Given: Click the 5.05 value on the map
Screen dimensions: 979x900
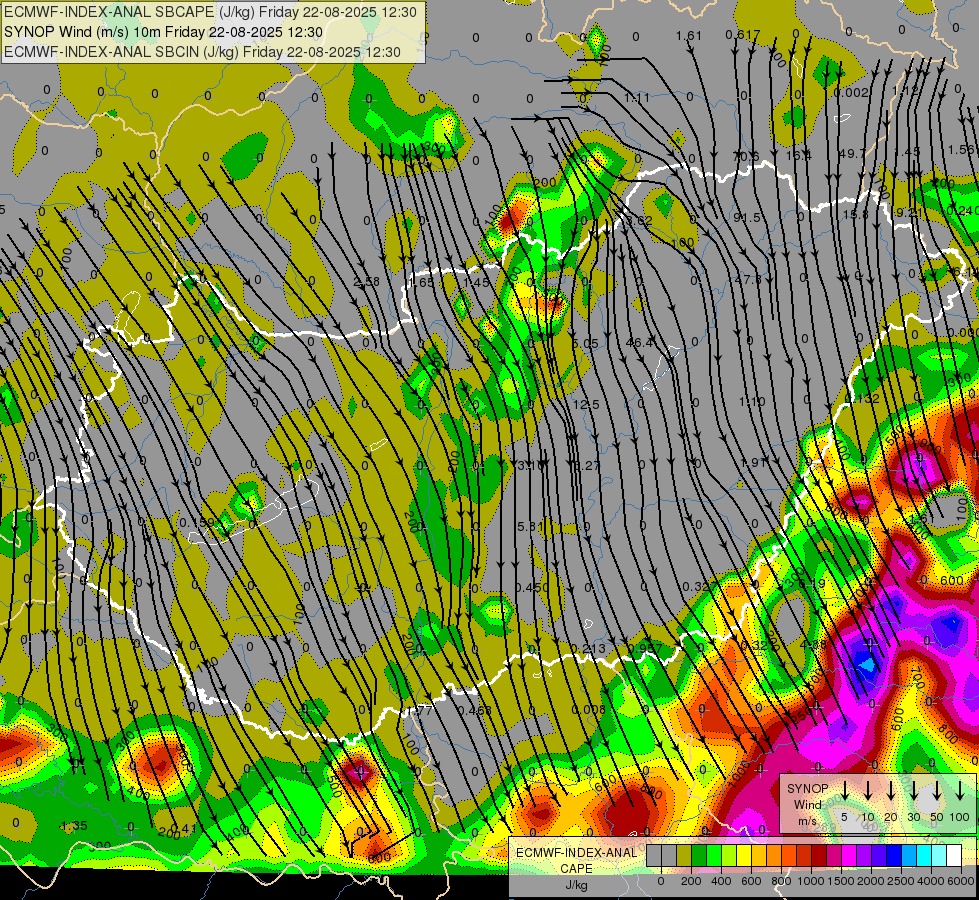Looking at the screenshot, I should point(585,343).
